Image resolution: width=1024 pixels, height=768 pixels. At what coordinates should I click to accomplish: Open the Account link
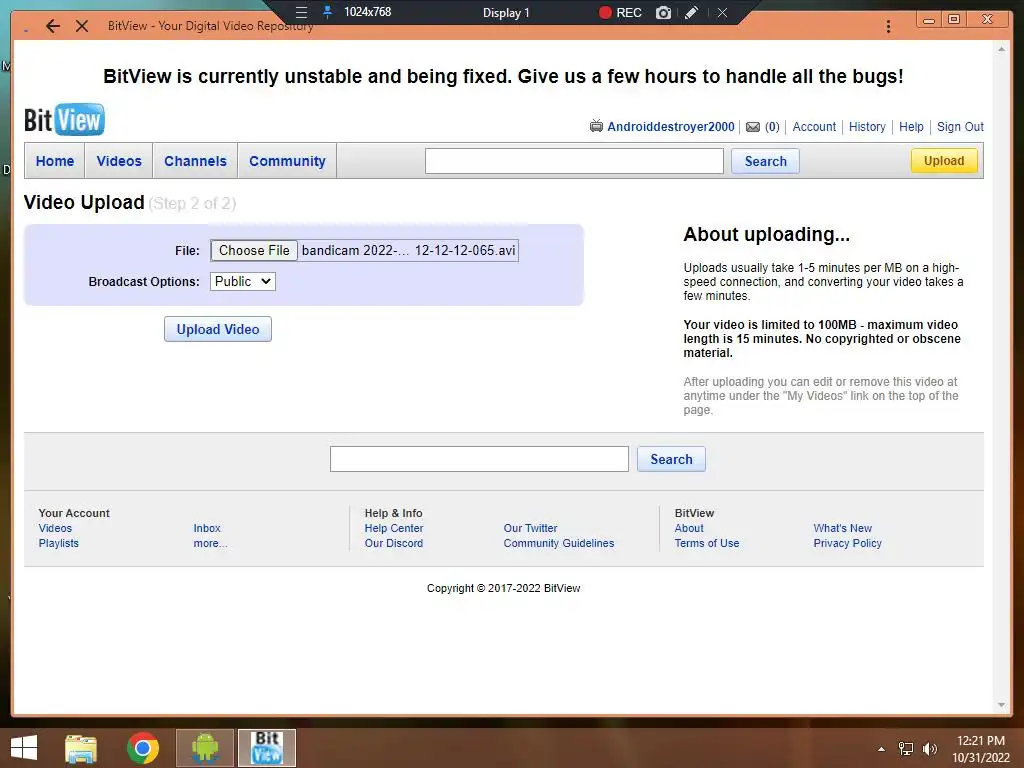pos(814,127)
